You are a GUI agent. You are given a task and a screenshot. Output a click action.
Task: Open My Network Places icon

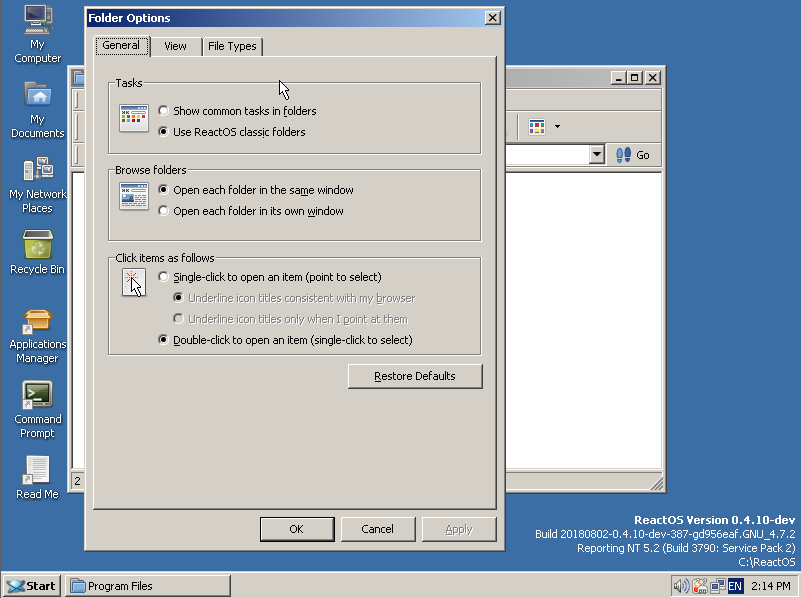tap(37, 170)
